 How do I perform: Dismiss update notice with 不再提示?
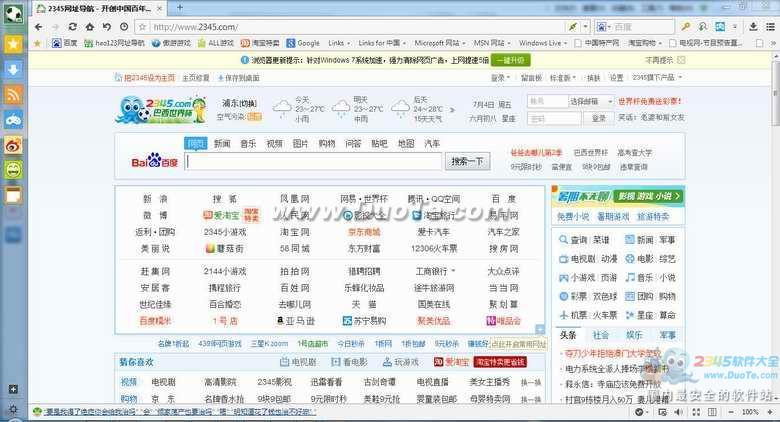tap(659, 60)
